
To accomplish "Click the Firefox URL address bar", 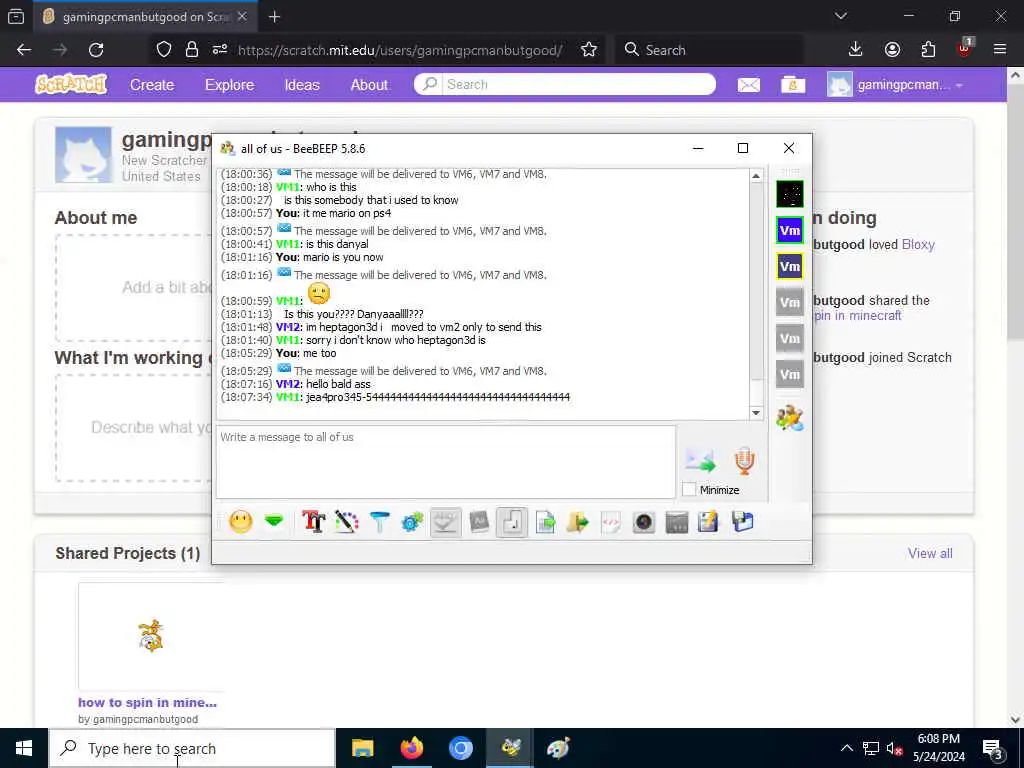I will coord(398,50).
